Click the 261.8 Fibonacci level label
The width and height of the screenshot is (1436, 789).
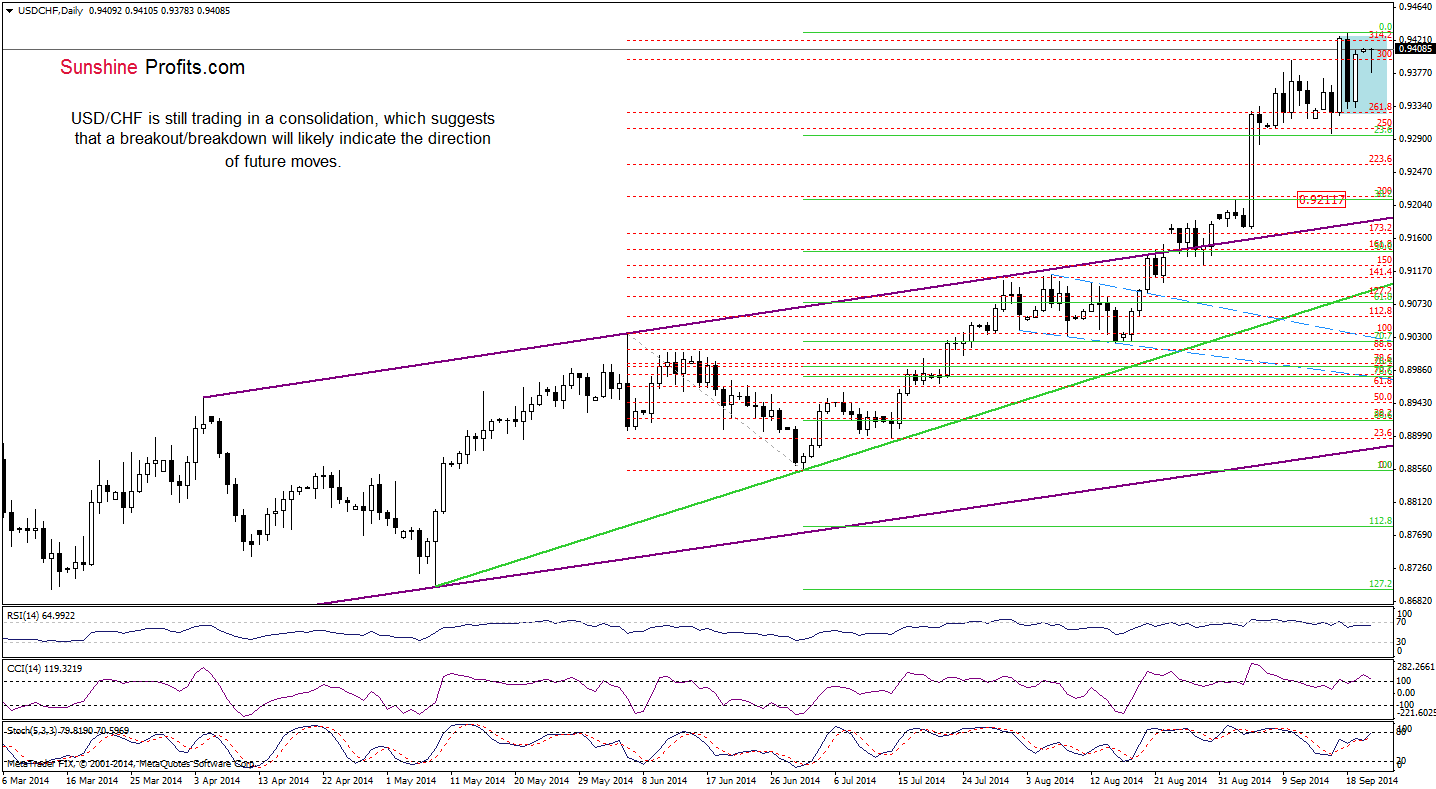tap(1380, 107)
